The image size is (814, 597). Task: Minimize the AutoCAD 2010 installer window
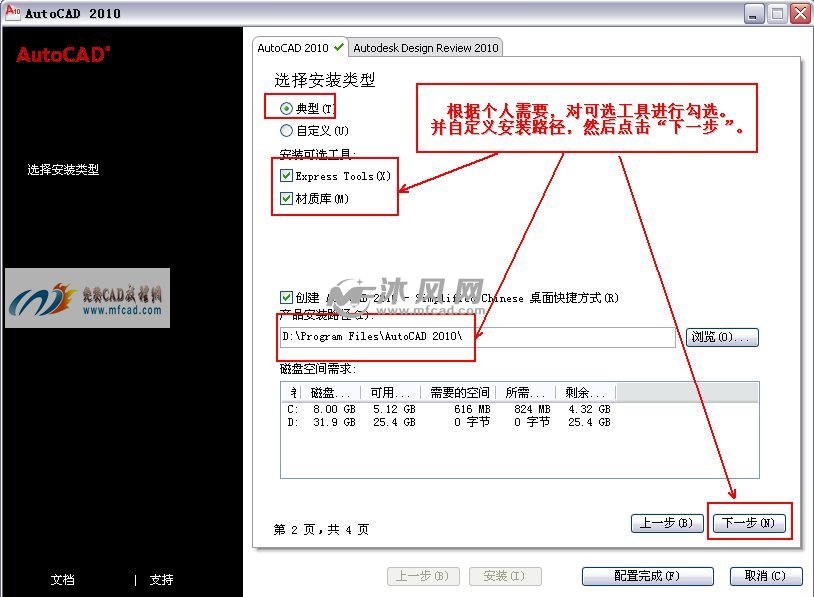754,13
